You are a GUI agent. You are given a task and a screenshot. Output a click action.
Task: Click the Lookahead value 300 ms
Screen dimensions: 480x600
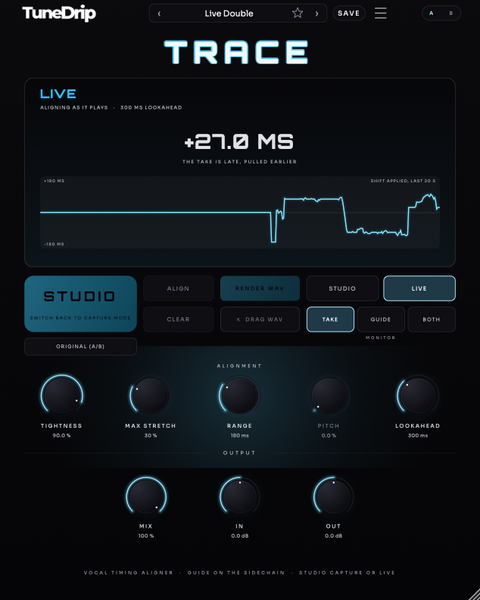[x=417, y=435]
